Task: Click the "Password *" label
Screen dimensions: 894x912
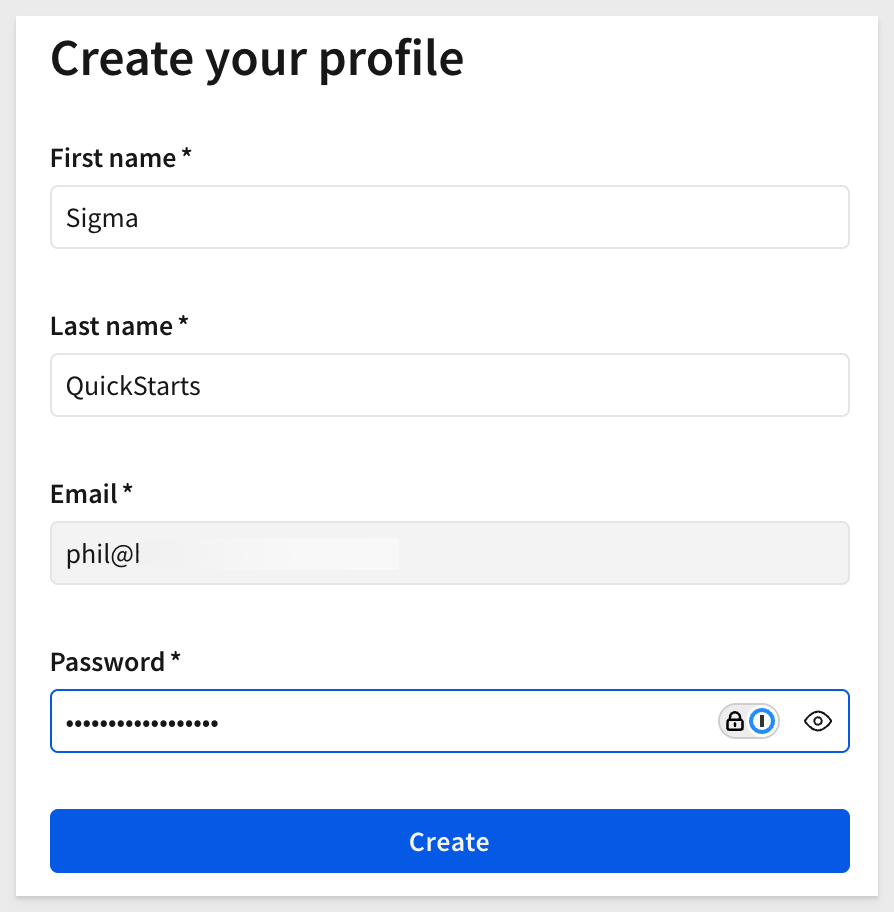Action: (x=115, y=662)
